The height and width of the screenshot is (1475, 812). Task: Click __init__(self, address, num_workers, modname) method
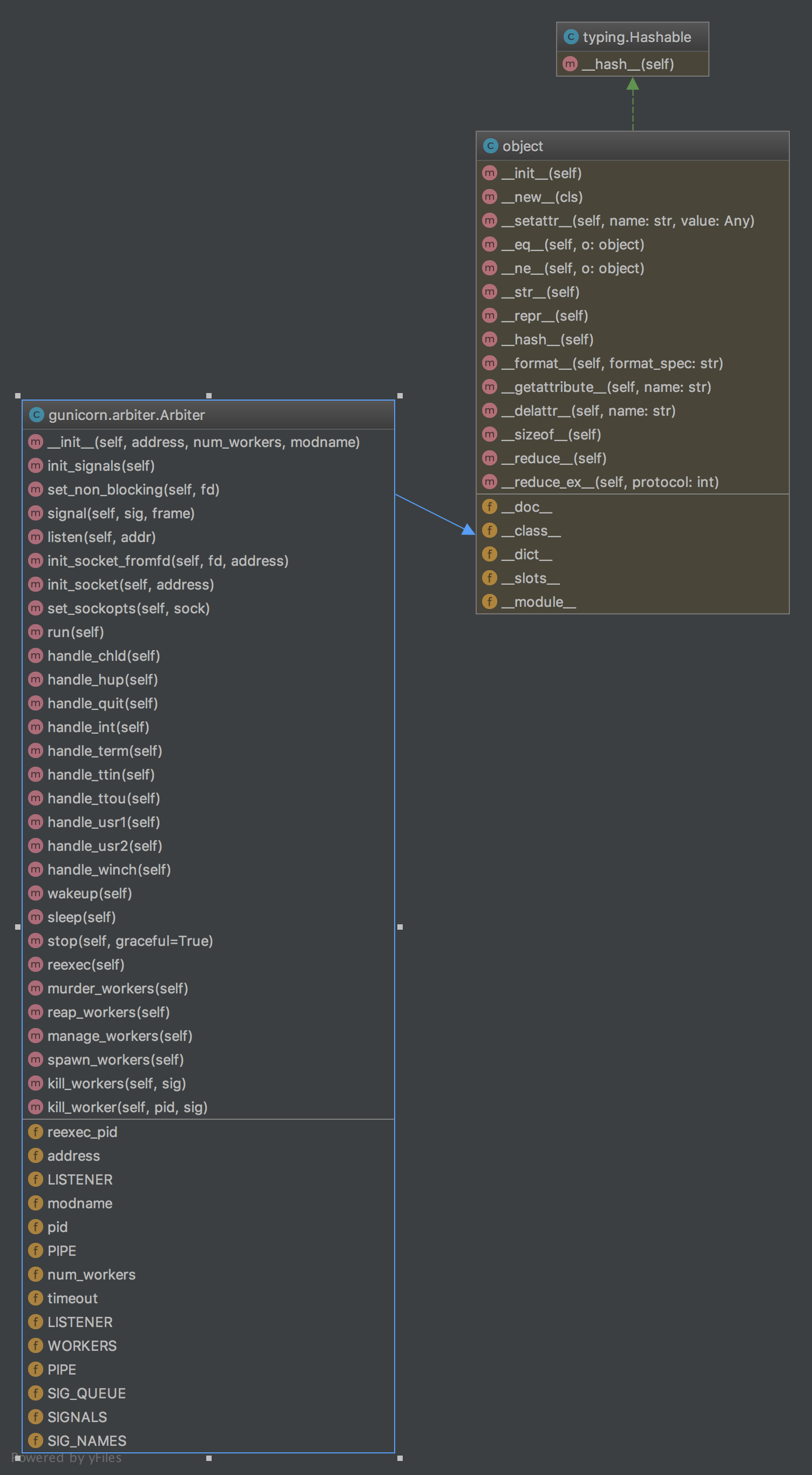coord(208,442)
